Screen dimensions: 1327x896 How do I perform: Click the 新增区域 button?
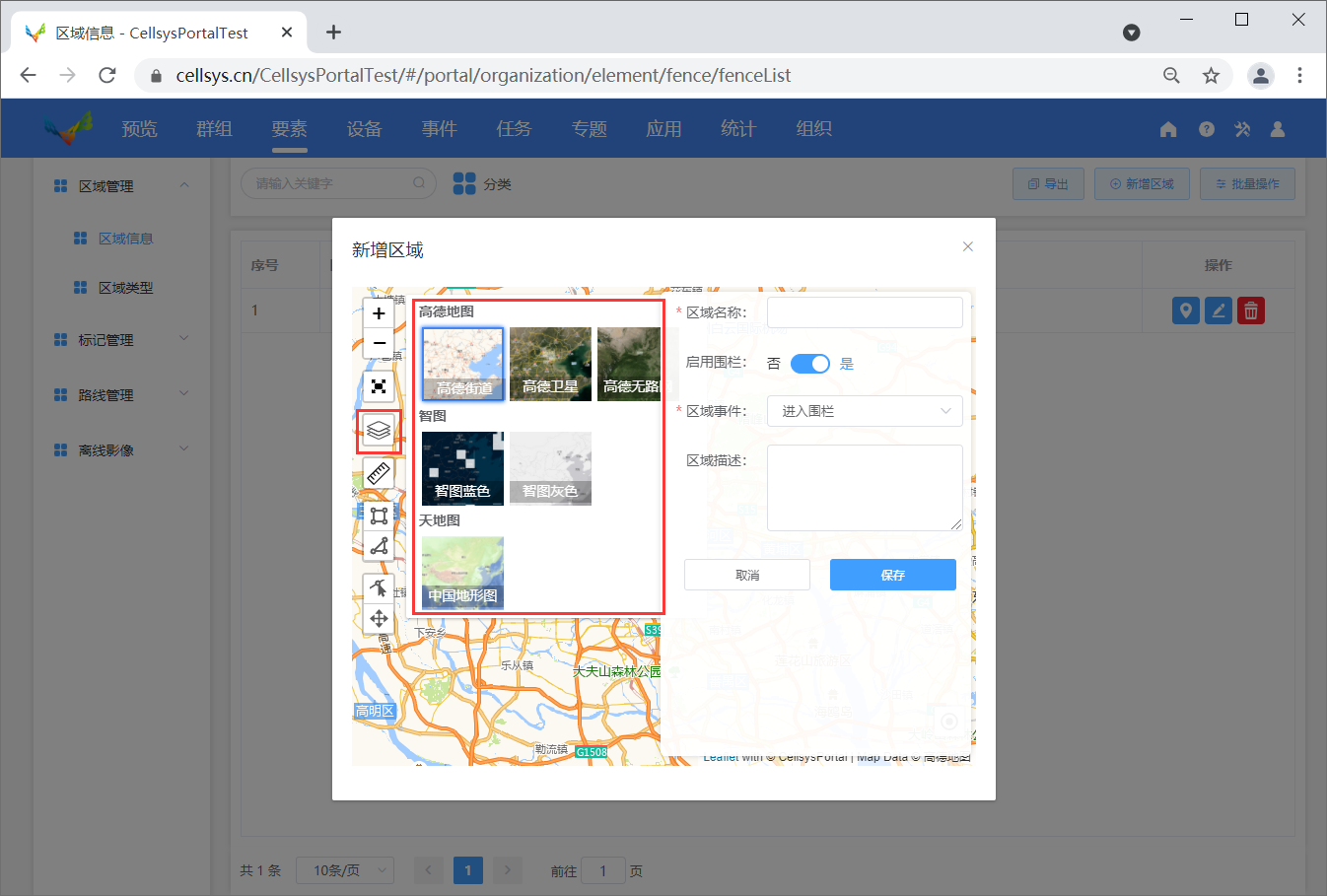[1142, 183]
